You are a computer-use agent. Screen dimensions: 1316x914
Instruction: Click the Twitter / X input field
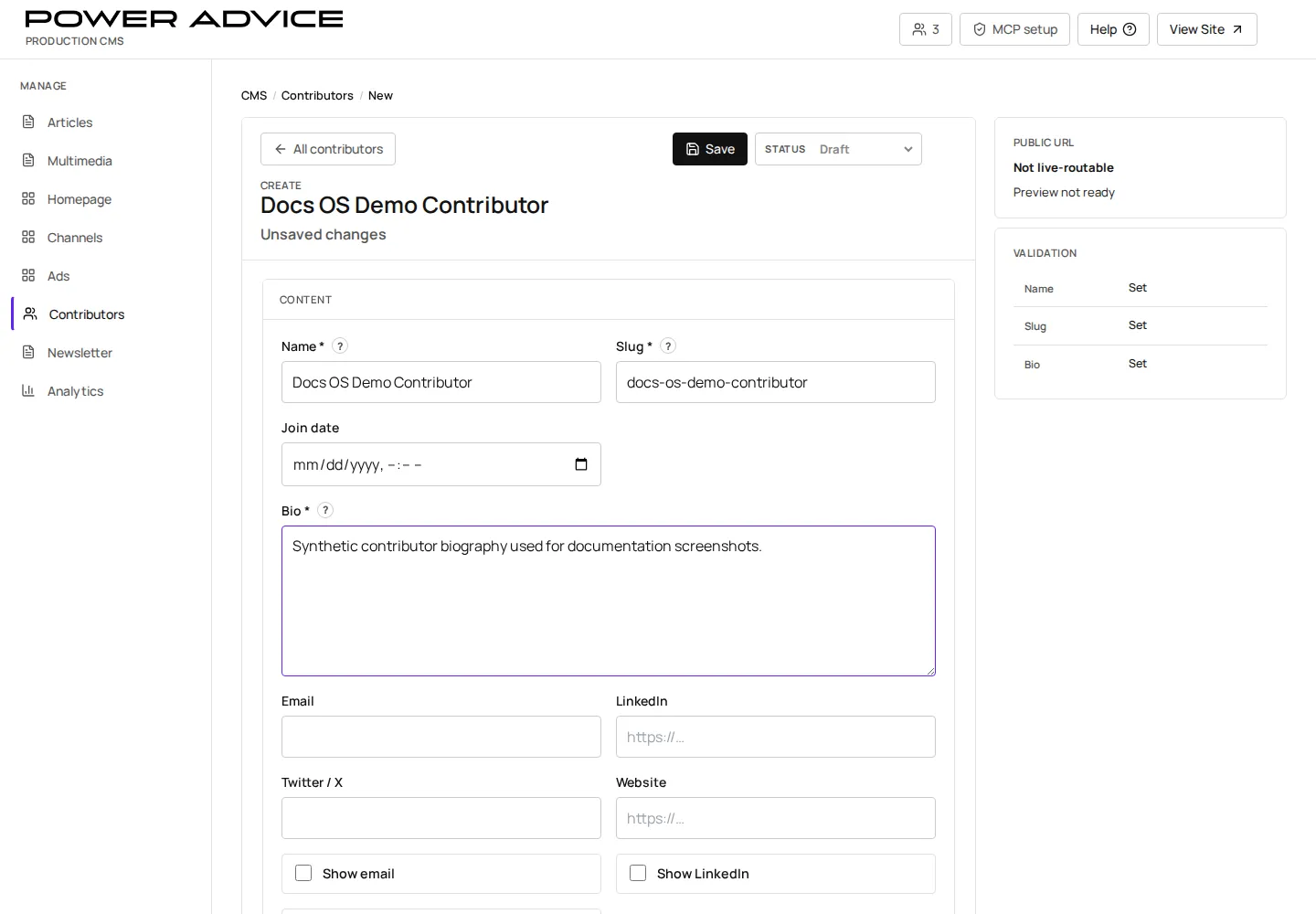point(441,818)
